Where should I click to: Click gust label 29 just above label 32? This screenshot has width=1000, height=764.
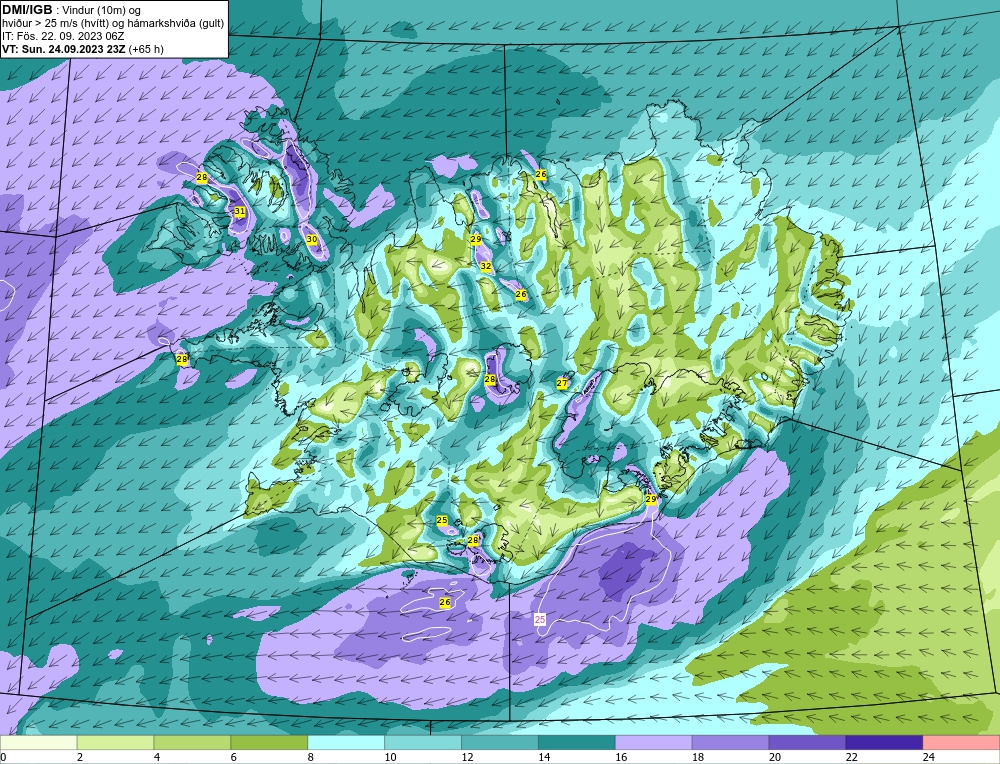click(x=476, y=239)
